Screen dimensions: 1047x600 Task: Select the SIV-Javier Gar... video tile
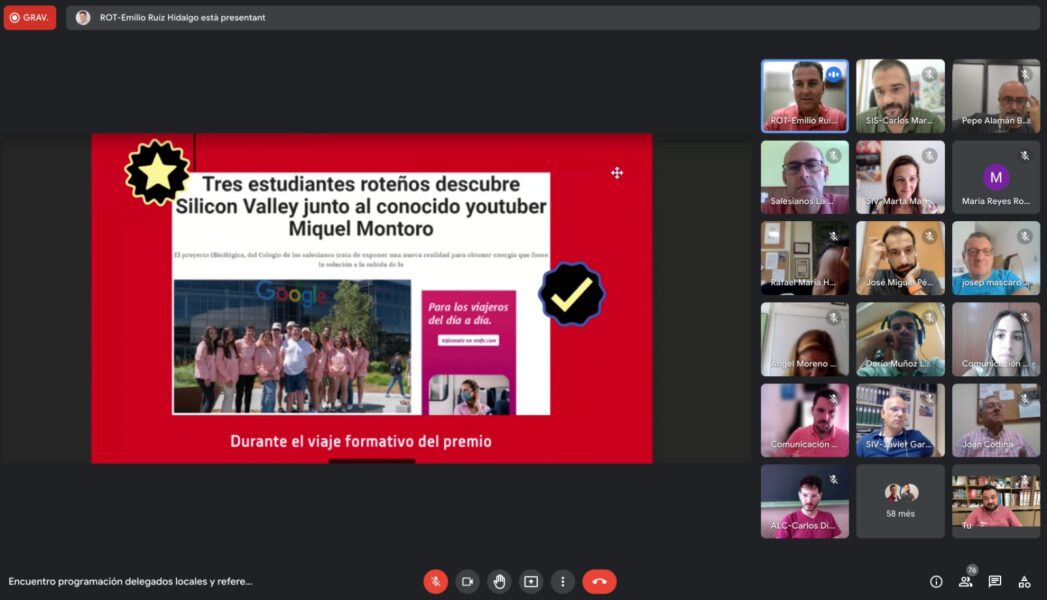[900, 420]
